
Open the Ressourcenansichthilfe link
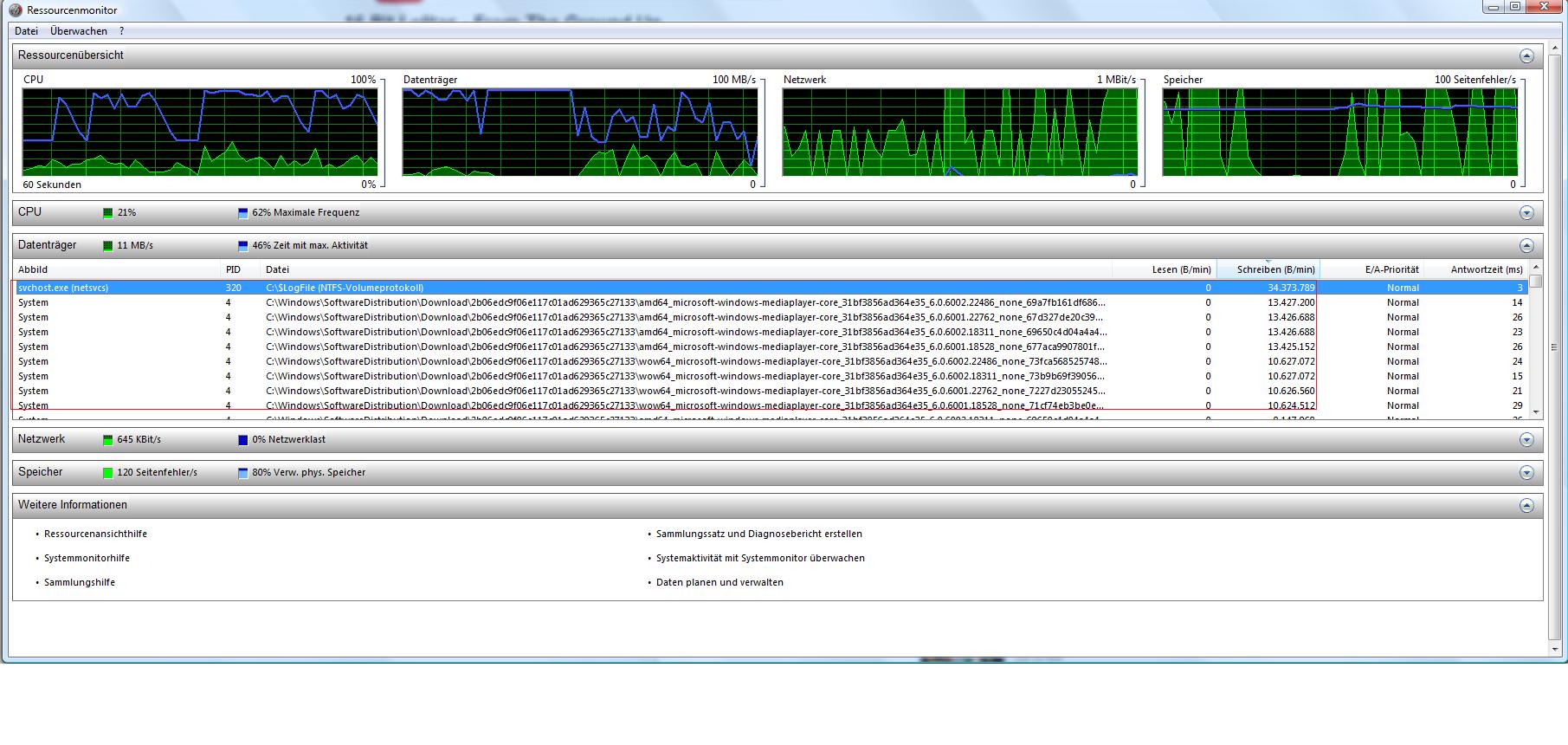point(95,534)
